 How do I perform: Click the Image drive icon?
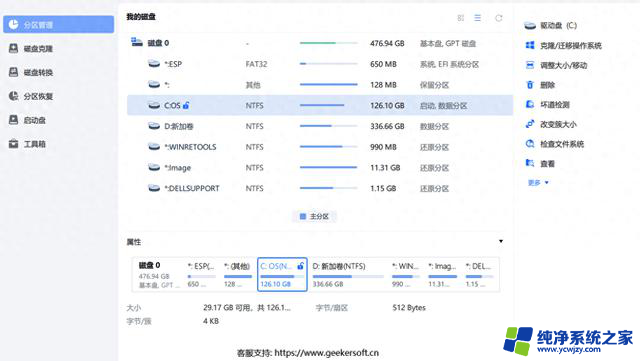[x=154, y=167]
